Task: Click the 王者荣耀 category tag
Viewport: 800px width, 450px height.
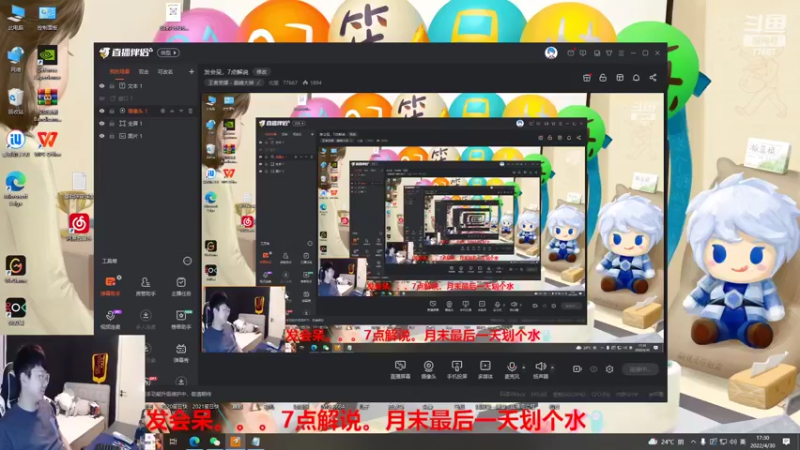Action: (x=232, y=83)
